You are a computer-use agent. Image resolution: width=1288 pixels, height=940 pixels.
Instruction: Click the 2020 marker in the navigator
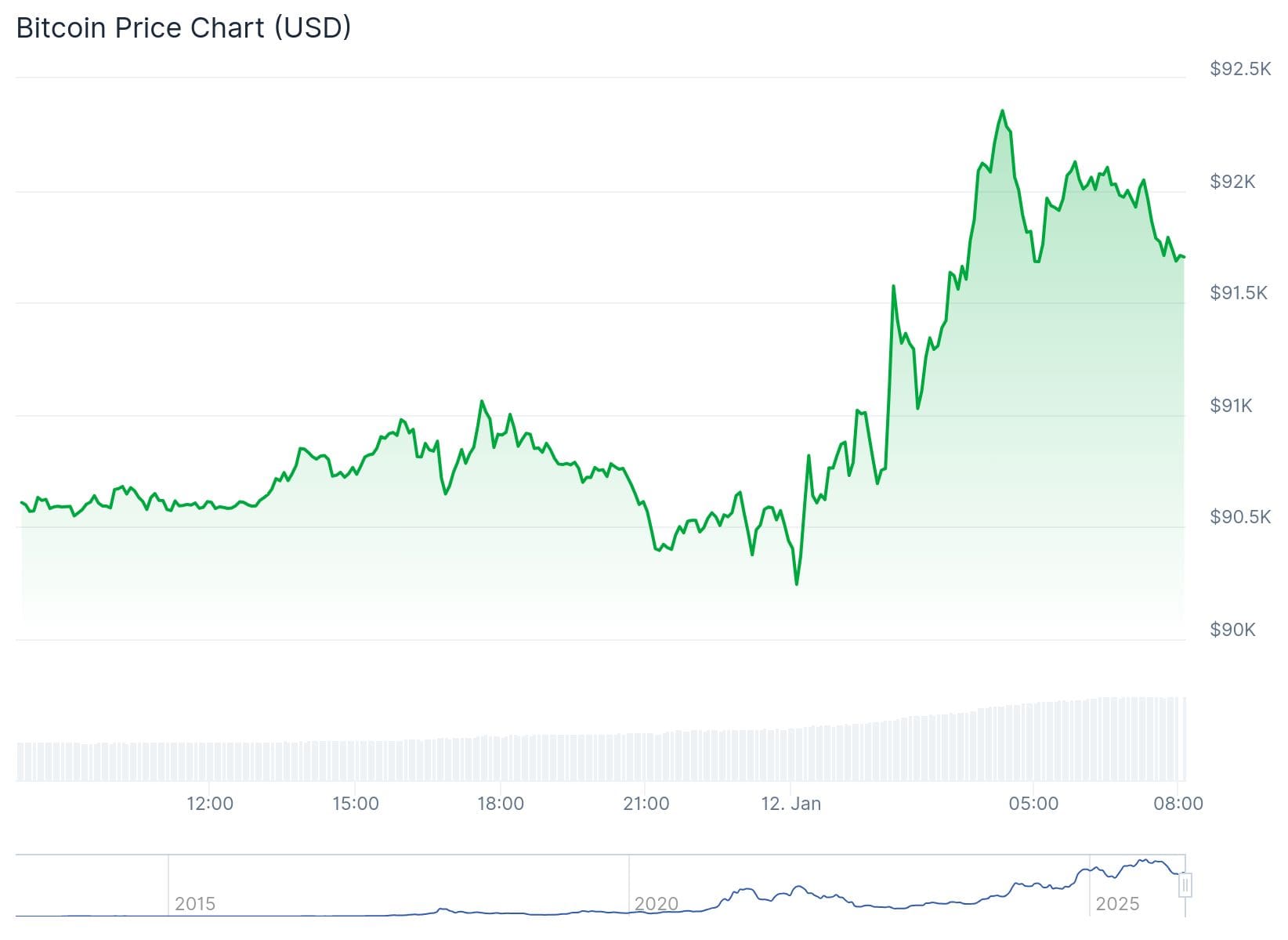point(657,904)
